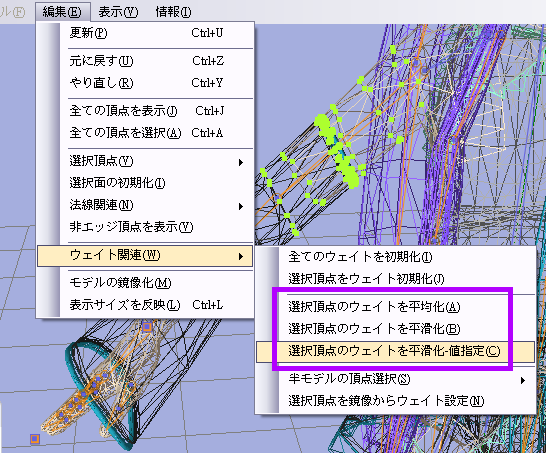Click 全ての頂点を選択(A)
This screenshot has height=453, width=546.
click(145, 133)
